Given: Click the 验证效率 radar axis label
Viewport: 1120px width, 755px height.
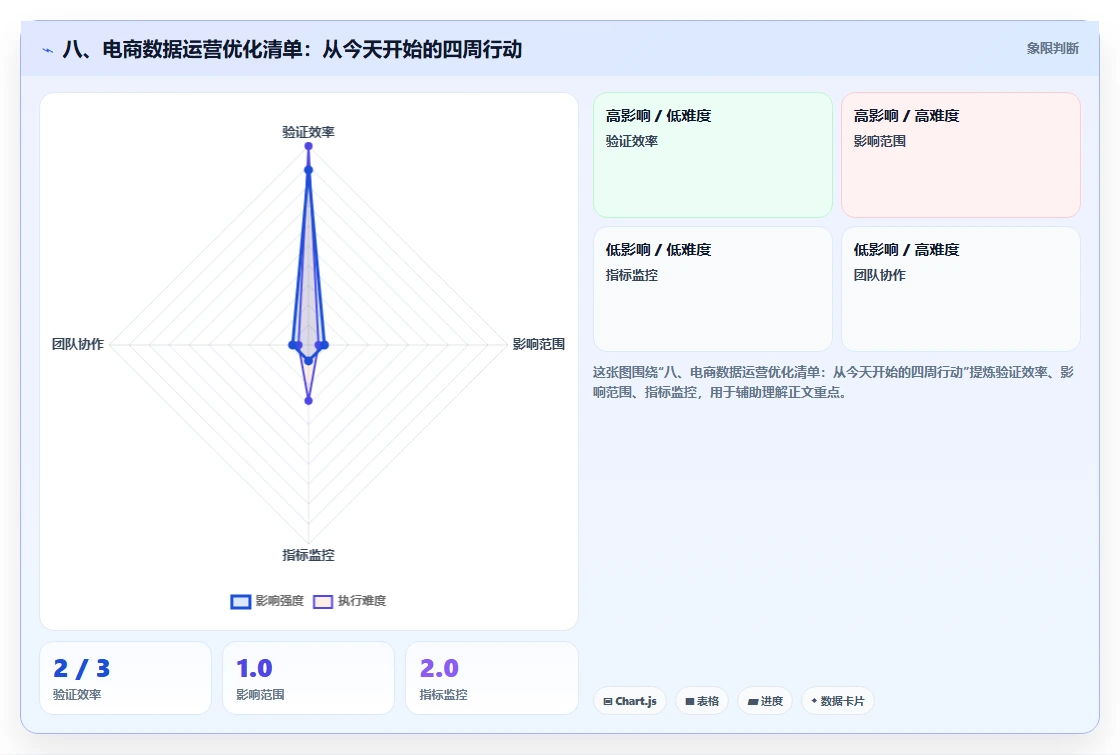Looking at the screenshot, I should click(308, 132).
